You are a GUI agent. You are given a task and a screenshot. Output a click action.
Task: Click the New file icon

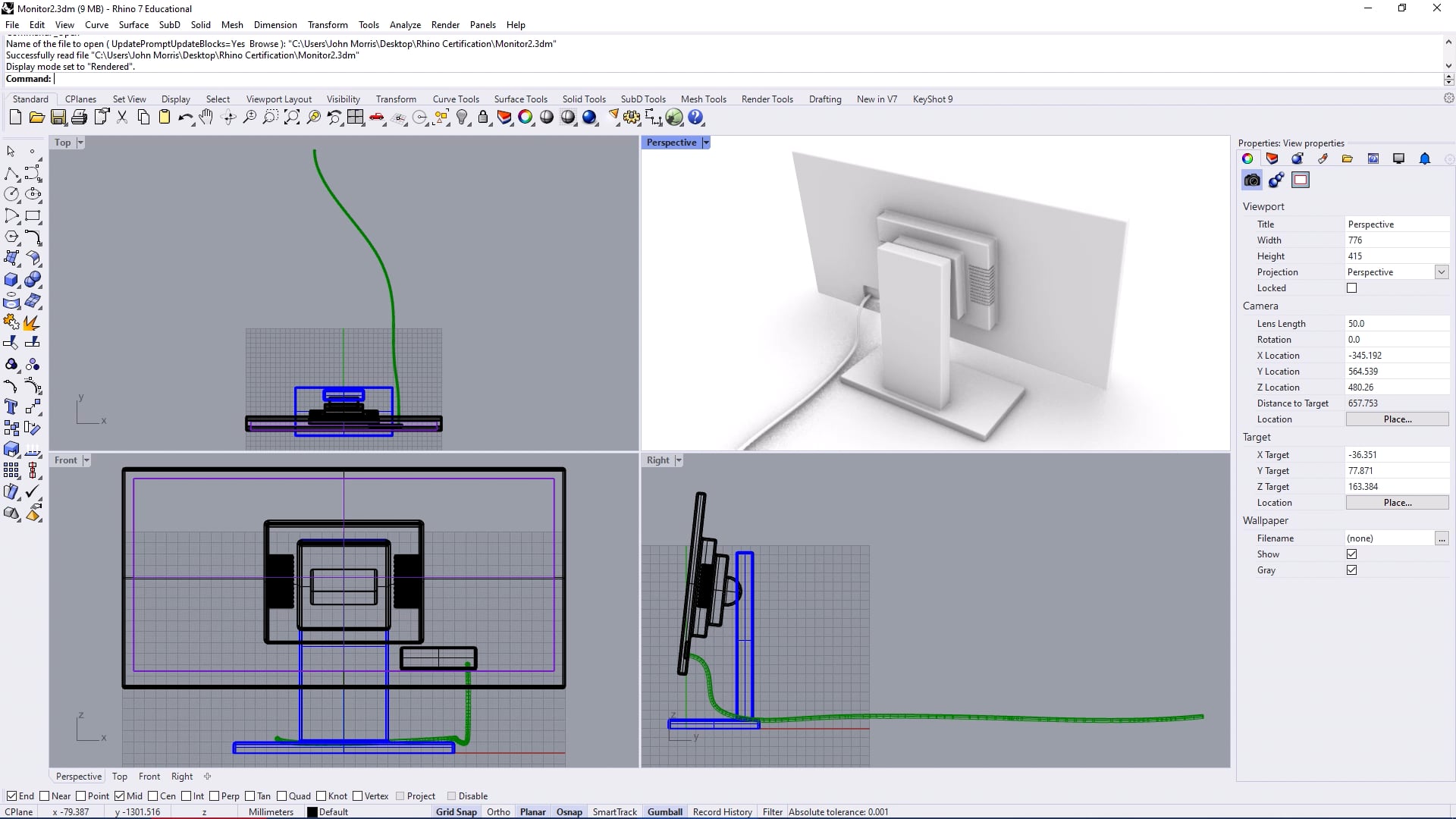(15, 118)
